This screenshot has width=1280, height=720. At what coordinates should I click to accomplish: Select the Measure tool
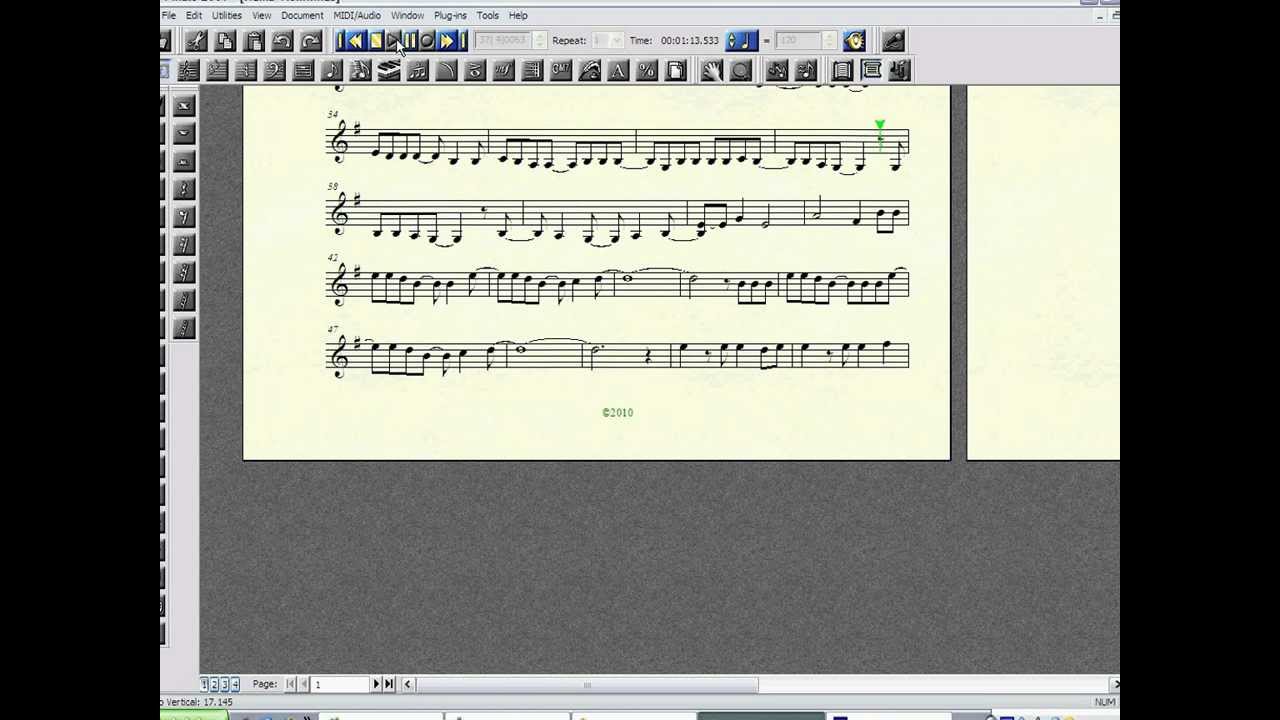[x=302, y=70]
